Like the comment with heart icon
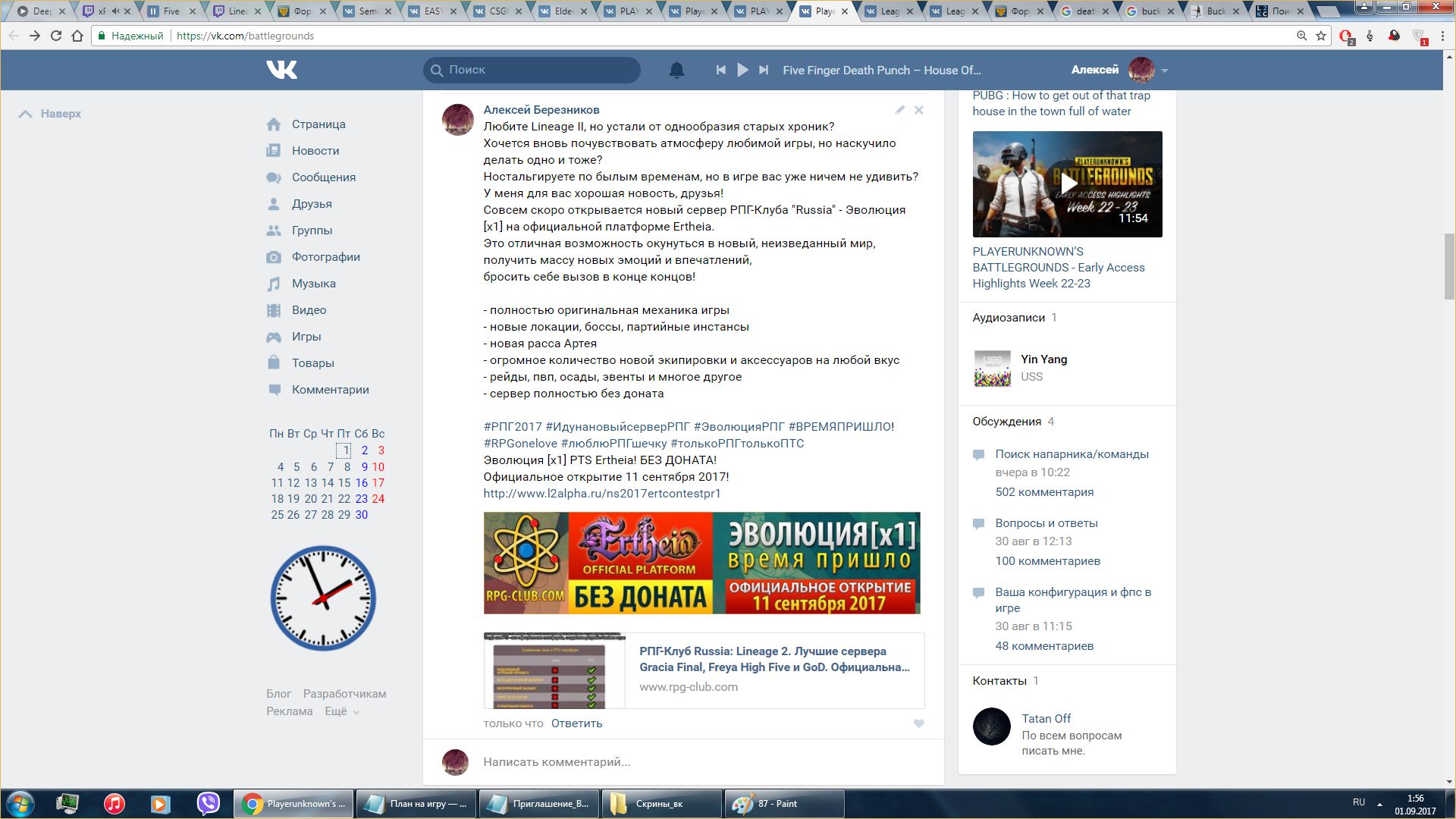This screenshot has height=819, width=1456. [x=918, y=723]
